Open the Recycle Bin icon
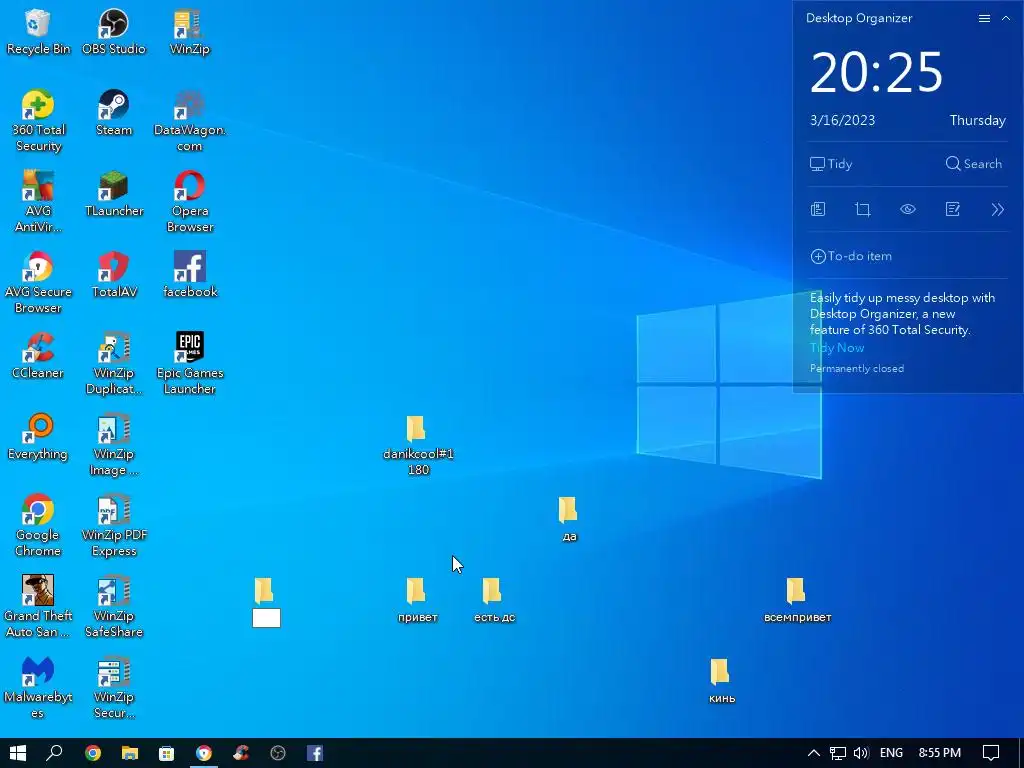1024x768 pixels. pos(38,31)
